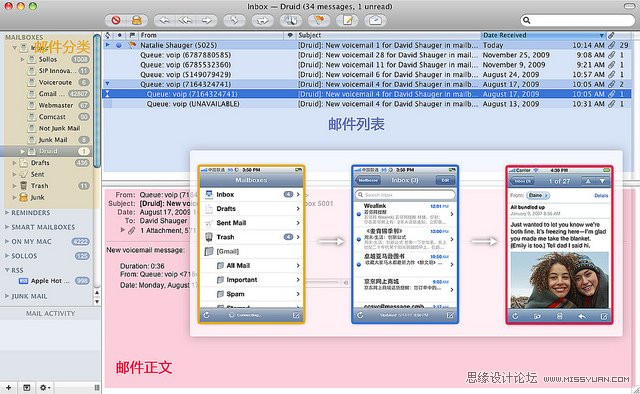The image size is (640, 394).
Task: Sort messages by Subject column header
Action: click(x=389, y=35)
